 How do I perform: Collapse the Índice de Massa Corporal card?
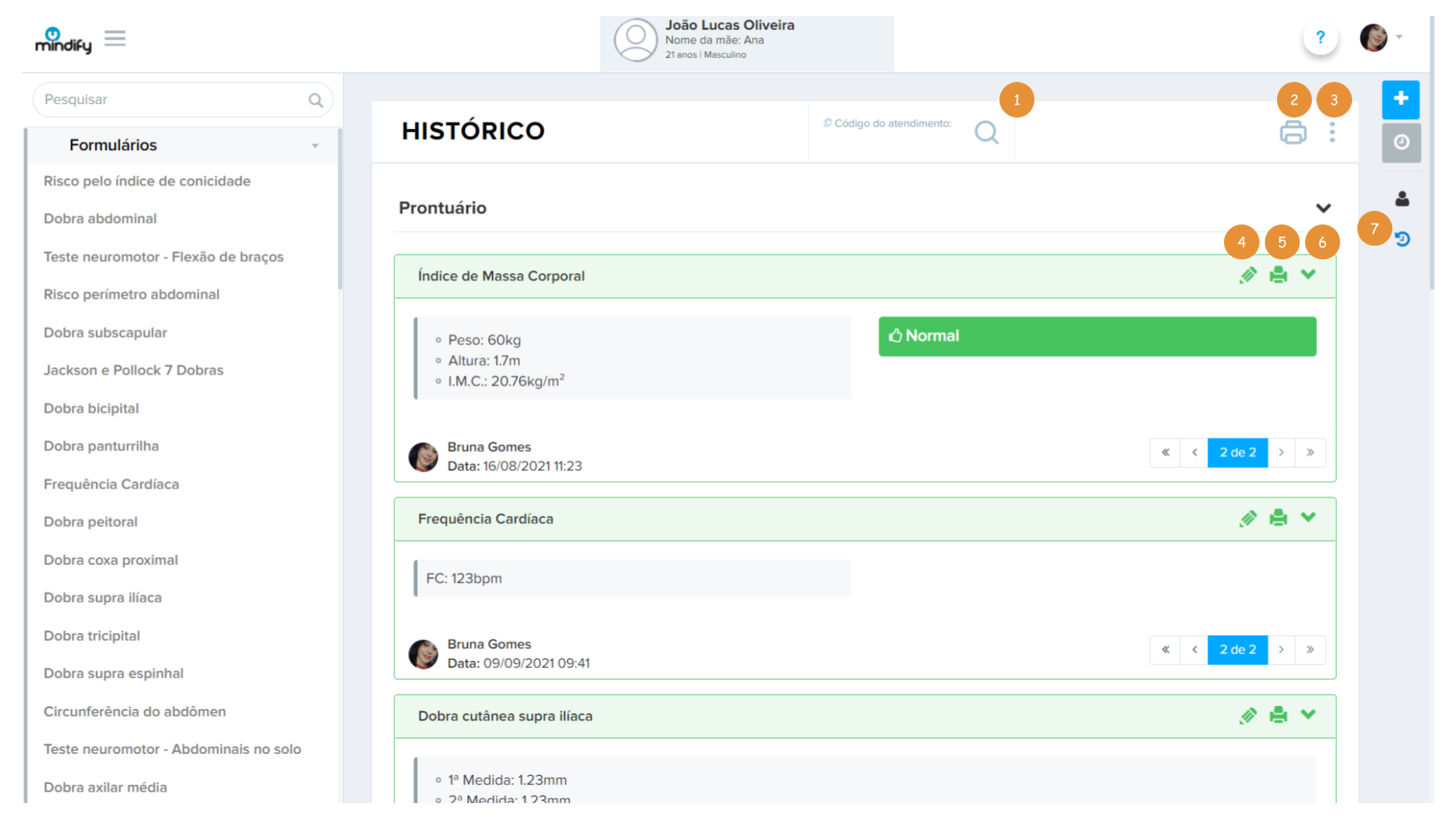[x=1308, y=275]
